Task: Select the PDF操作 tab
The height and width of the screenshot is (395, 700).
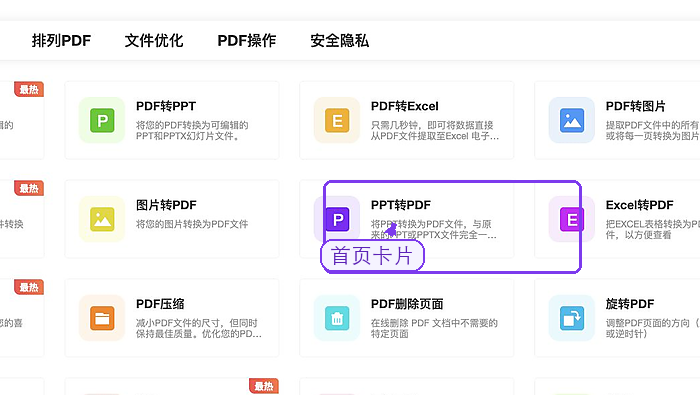Action: coord(247,41)
